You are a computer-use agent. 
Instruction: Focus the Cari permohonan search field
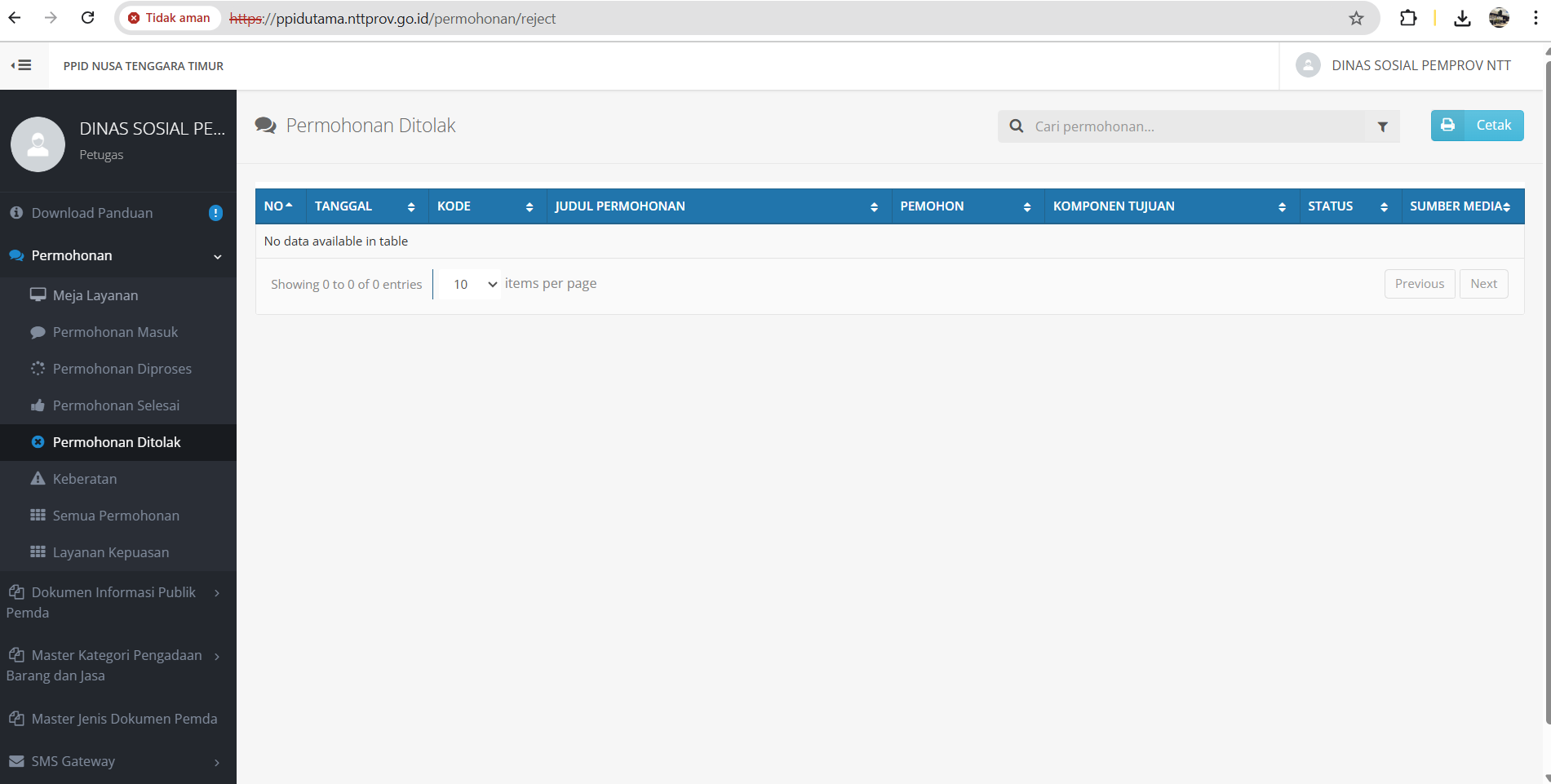point(1195,126)
